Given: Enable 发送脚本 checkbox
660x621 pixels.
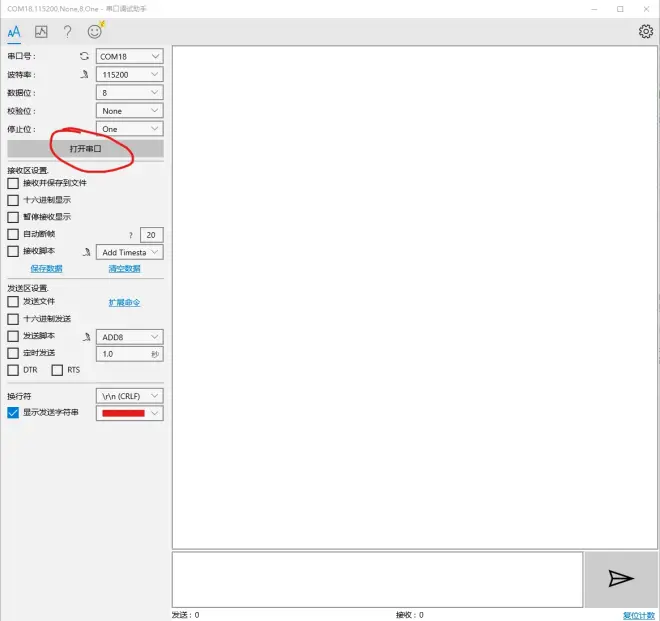Looking at the screenshot, I should [x=13, y=336].
